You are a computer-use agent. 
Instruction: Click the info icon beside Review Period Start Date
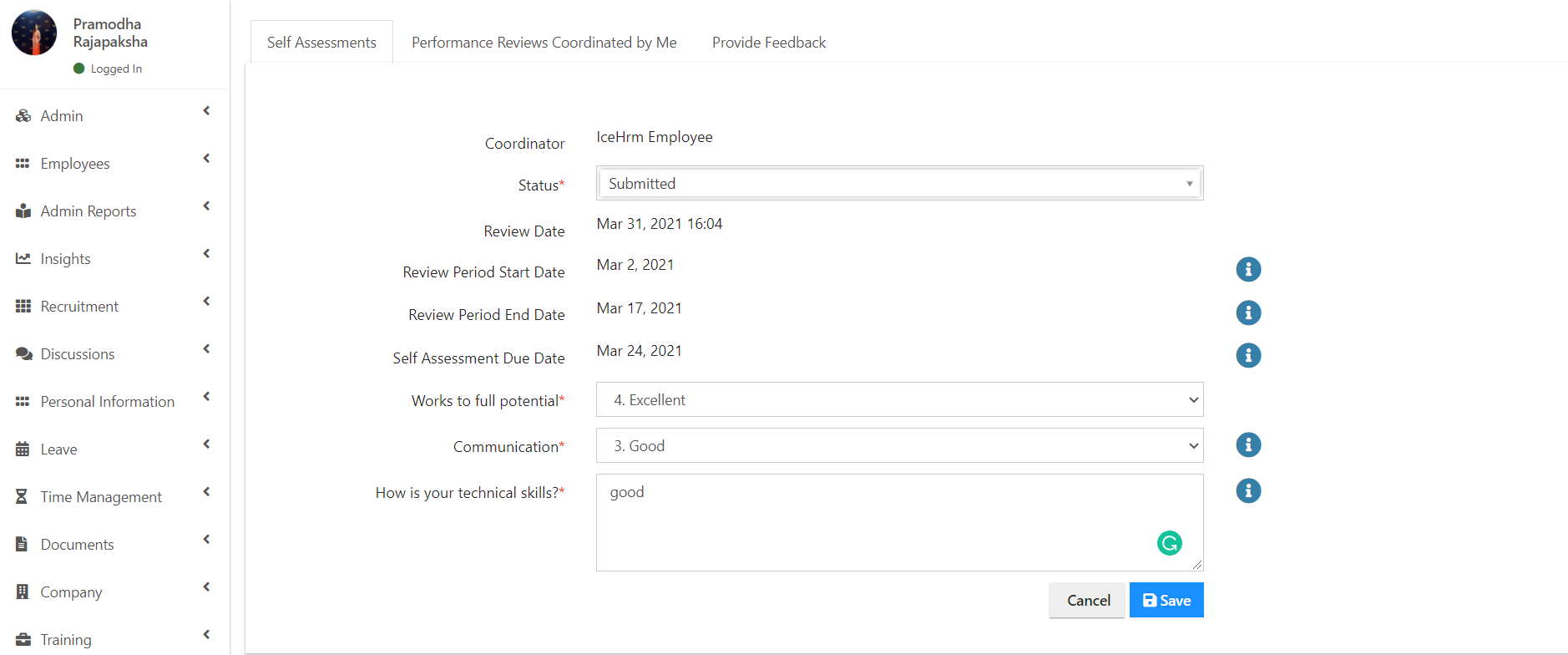click(1248, 269)
